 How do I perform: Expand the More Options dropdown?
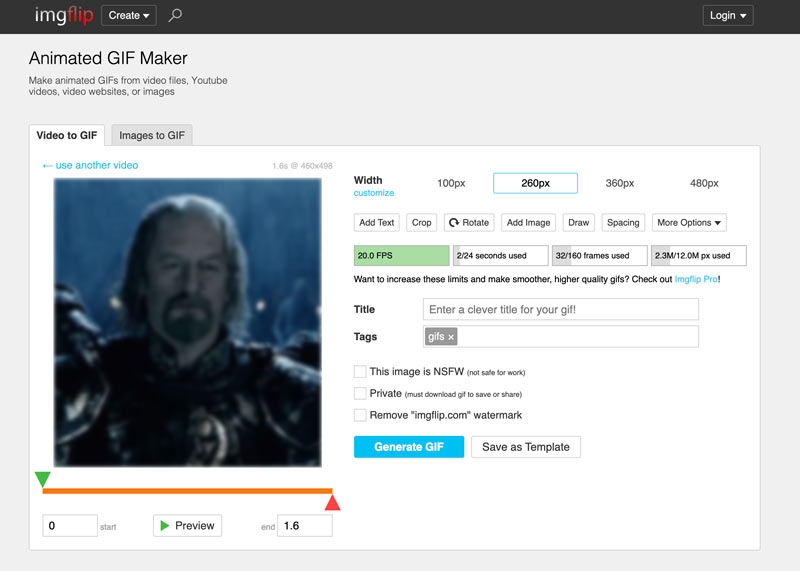pos(689,222)
